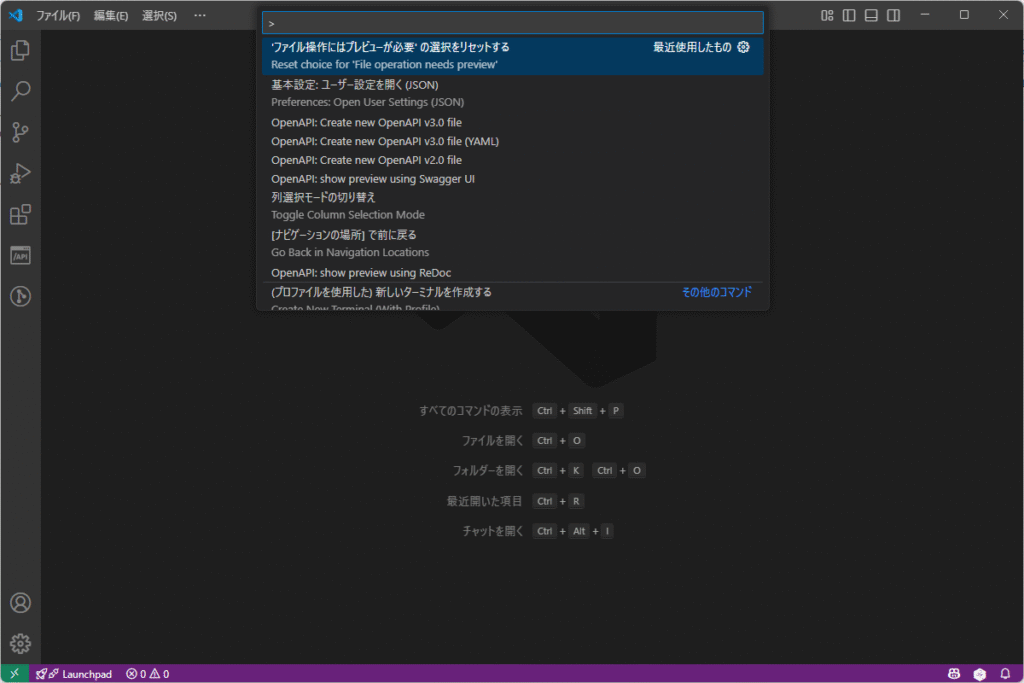The height and width of the screenshot is (683, 1024).
Task: Click すべてのコマンドの表示 hint text
Action: [x=471, y=411]
